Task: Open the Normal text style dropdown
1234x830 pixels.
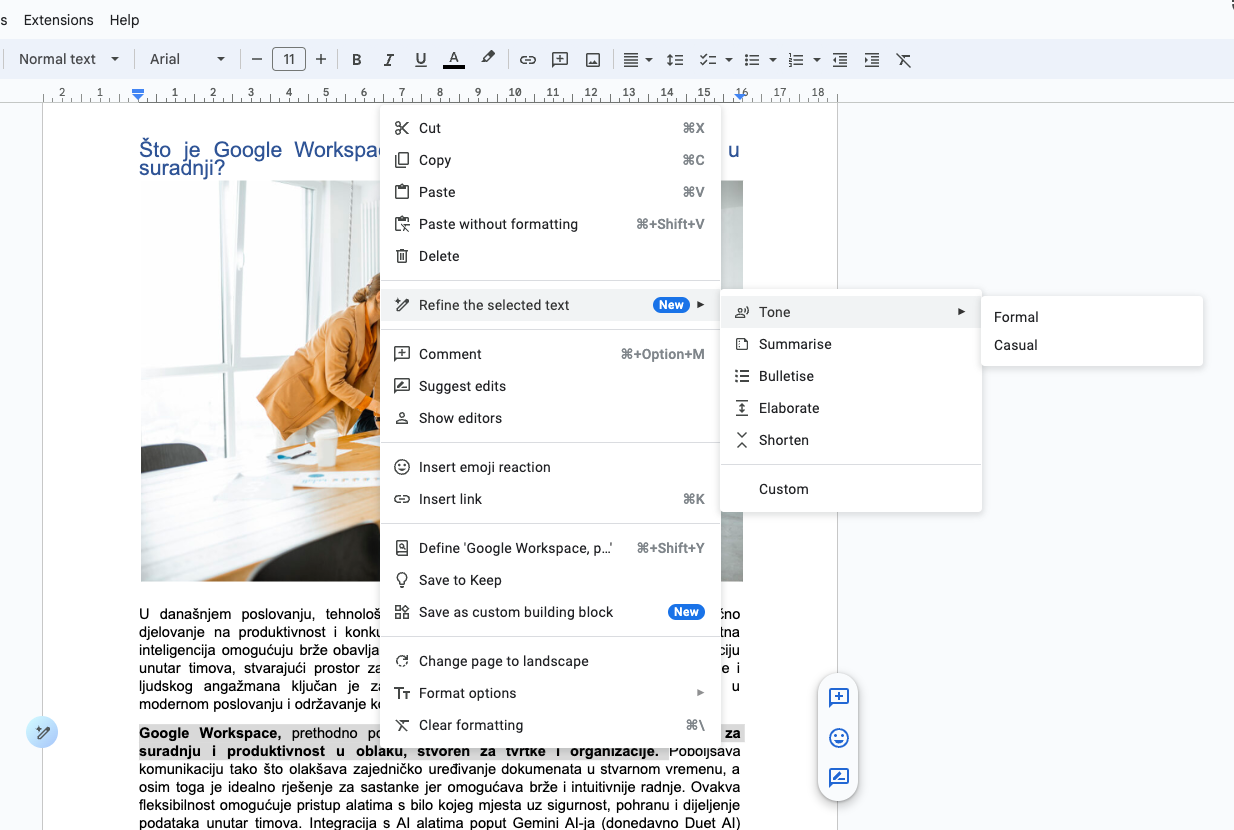Action: [68, 60]
